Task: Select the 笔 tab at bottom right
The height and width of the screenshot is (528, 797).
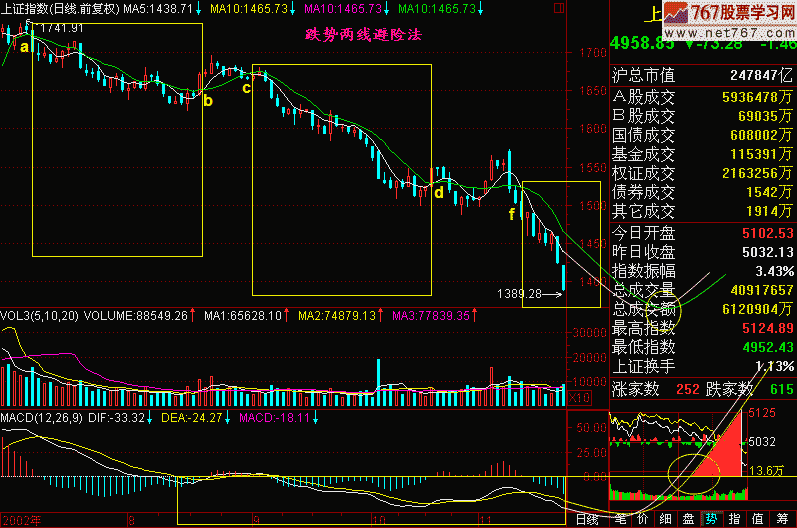Action: pyautogui.click(x=620, y=519)
